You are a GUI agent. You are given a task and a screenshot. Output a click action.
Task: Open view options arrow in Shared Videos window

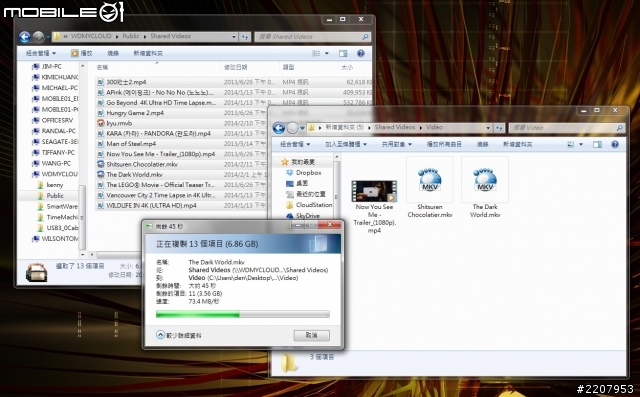[x=327, y=53]
